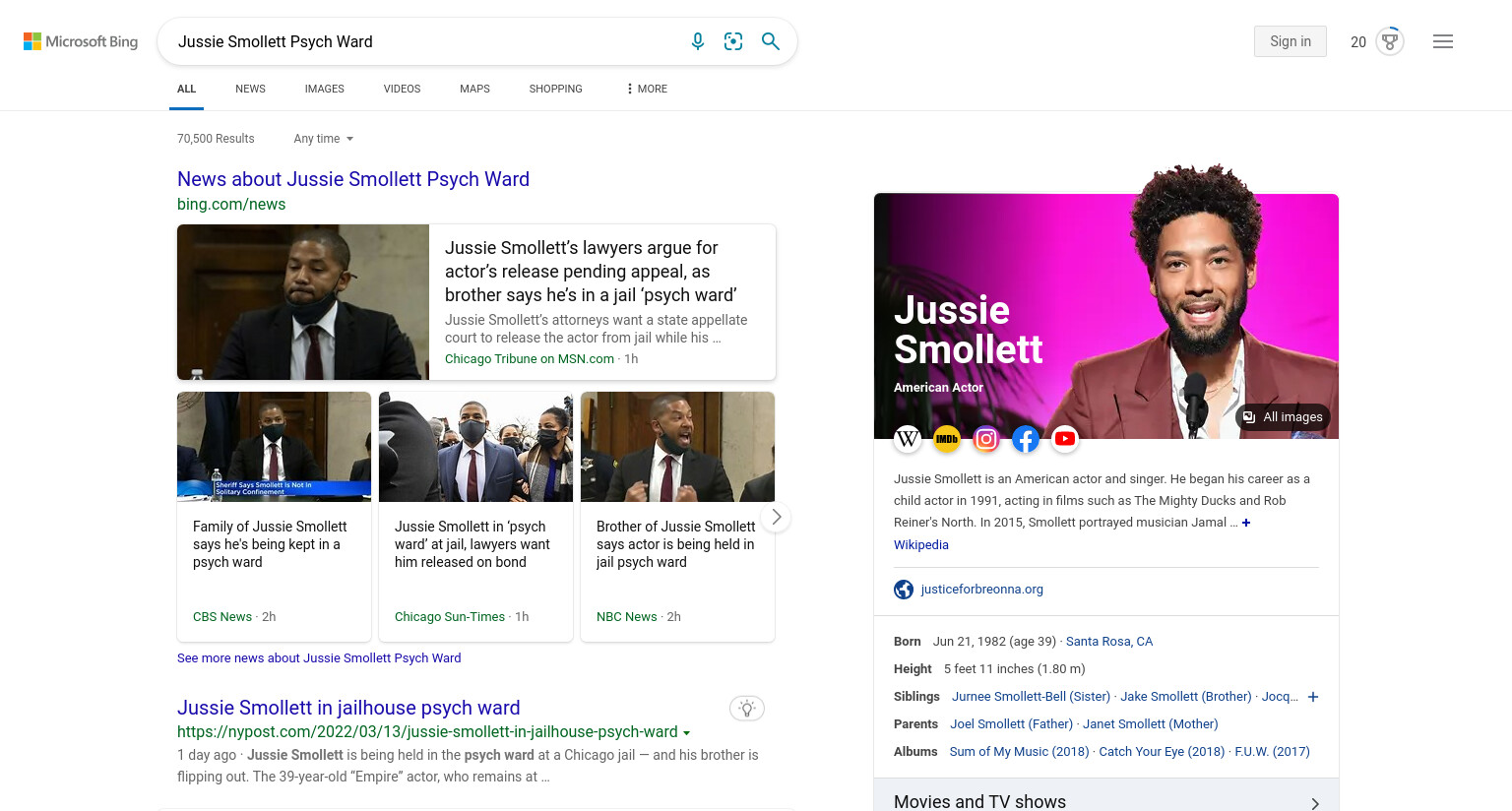Open Catch Your Eye (2018) album
This screenshot has height=811, width=1512.
(1162, 752)
